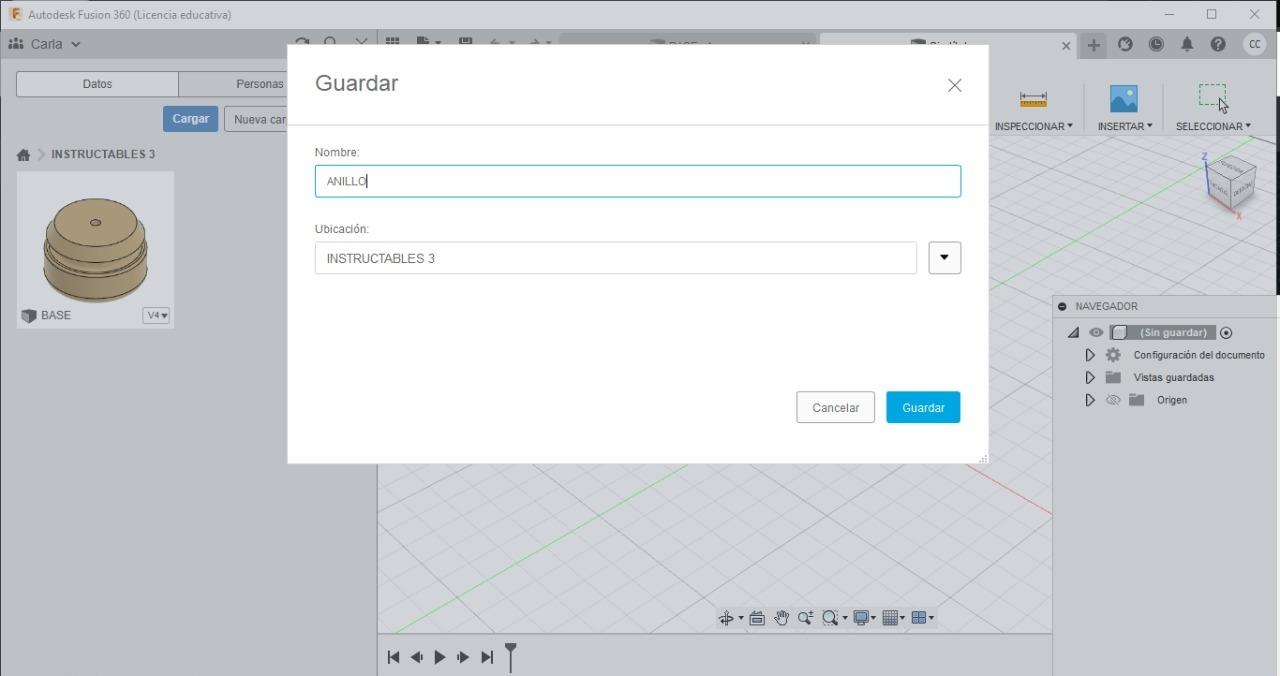Open the SELECCIONAR dropdown menu
The height and width of the screenshot is (676, 1280).
(x=1213, y=126)
